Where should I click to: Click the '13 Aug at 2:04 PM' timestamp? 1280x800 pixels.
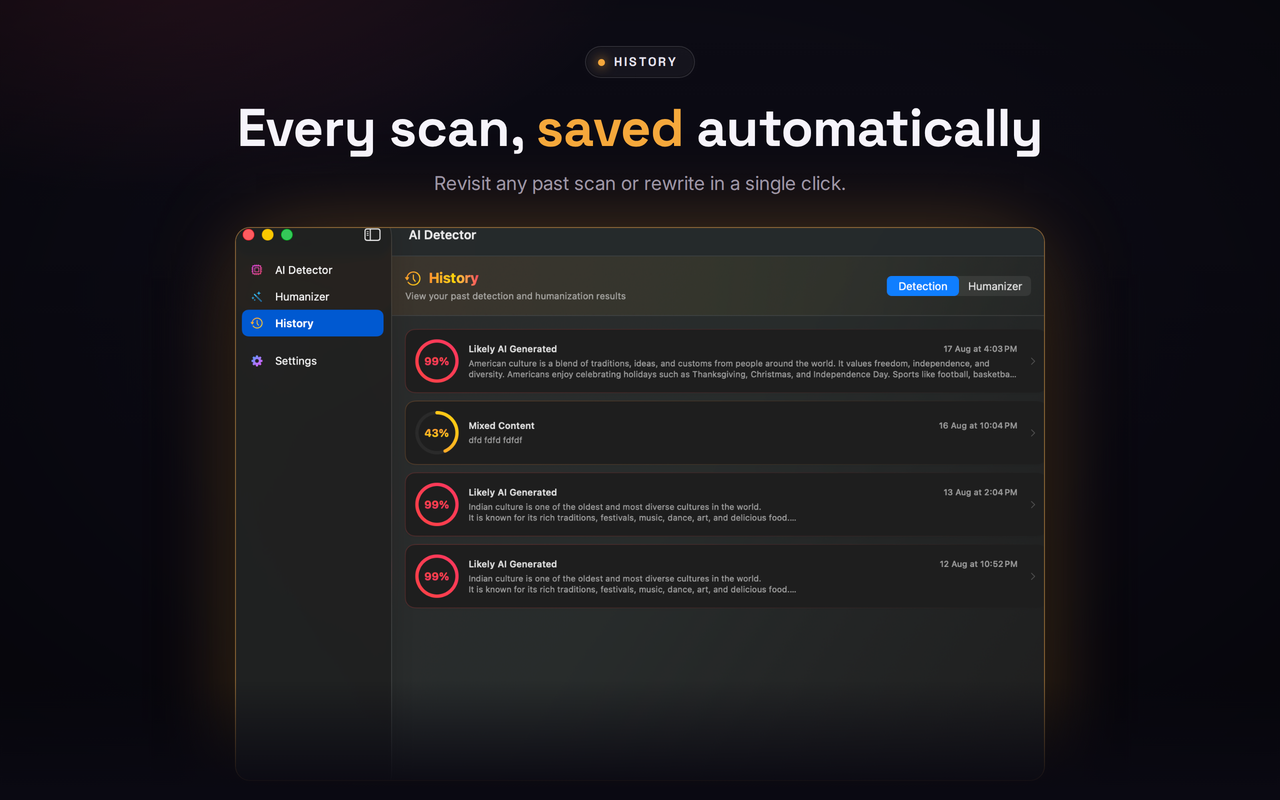[x=980, y=492]
